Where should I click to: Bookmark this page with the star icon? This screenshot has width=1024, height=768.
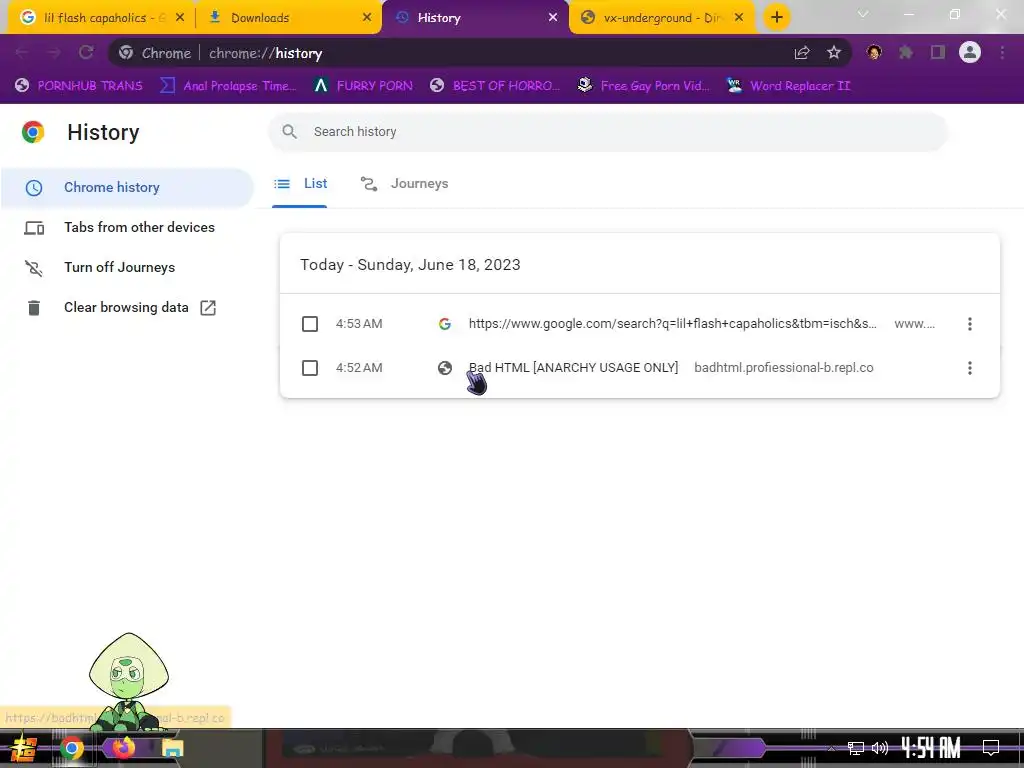(x=833, y=53)
